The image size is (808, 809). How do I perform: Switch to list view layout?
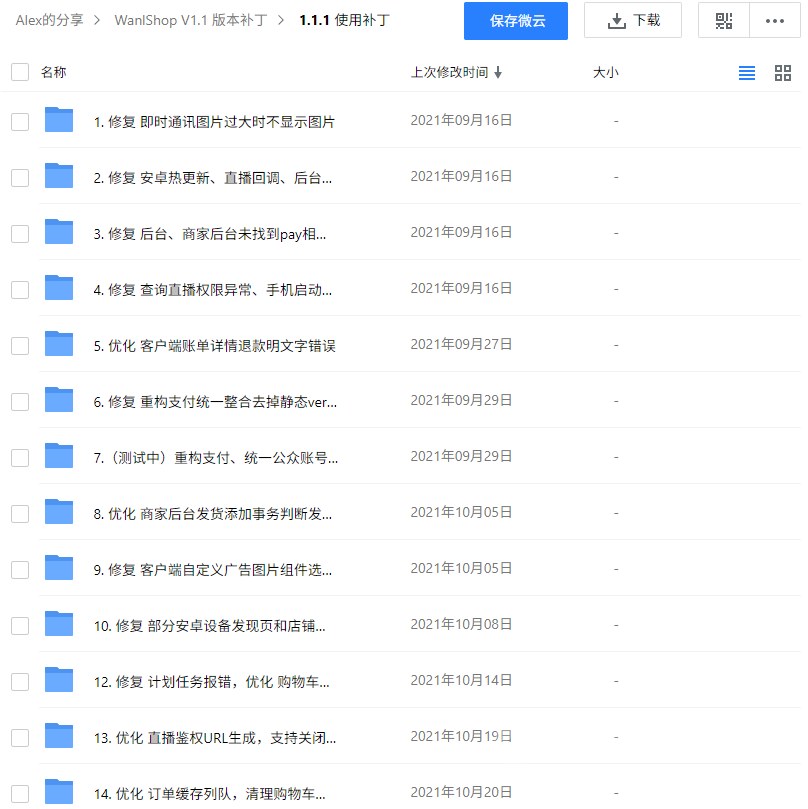click(x=747, y=73)
